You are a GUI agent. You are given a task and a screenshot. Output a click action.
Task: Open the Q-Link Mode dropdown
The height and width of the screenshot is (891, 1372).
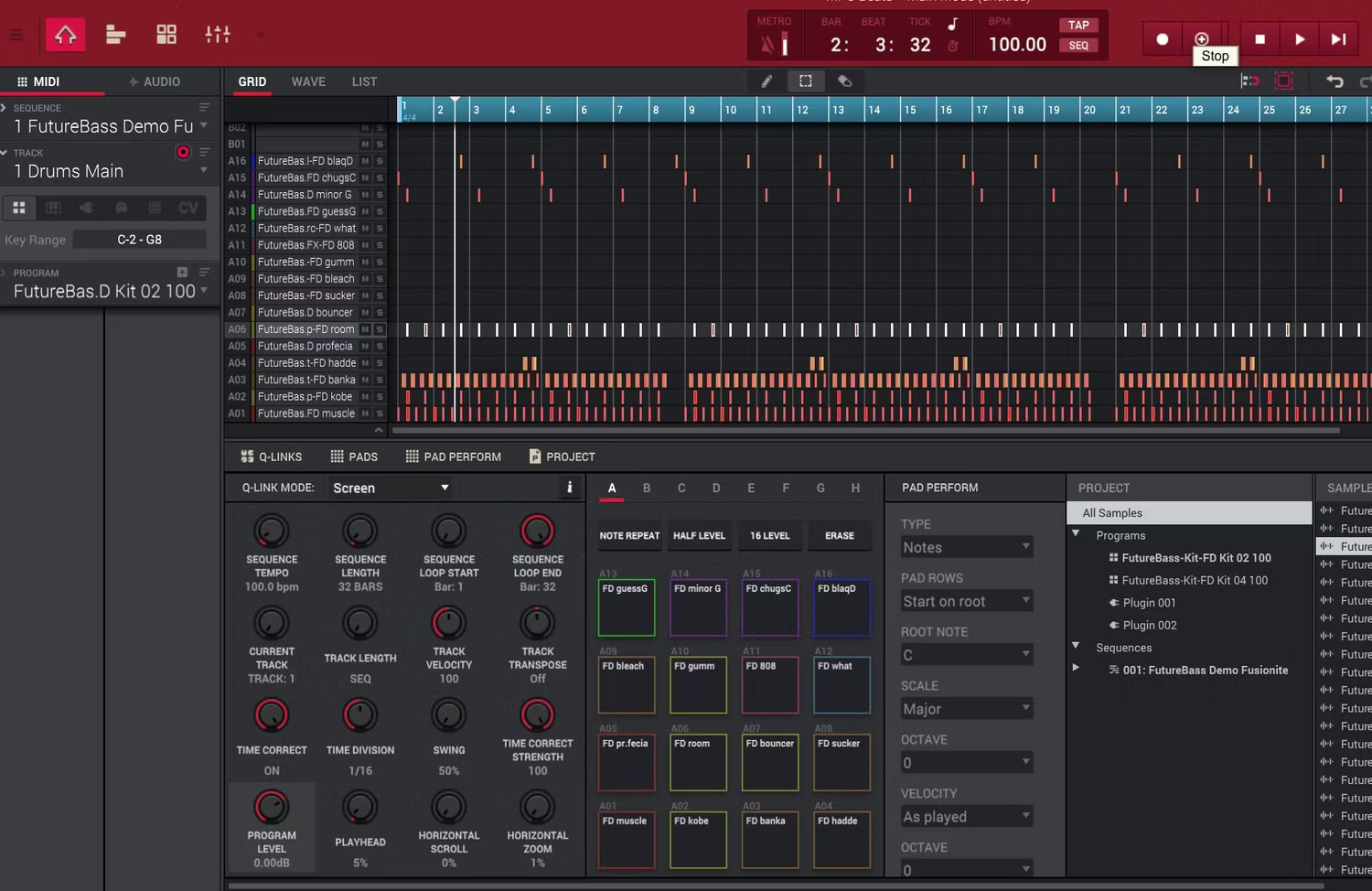coord(391,488)
